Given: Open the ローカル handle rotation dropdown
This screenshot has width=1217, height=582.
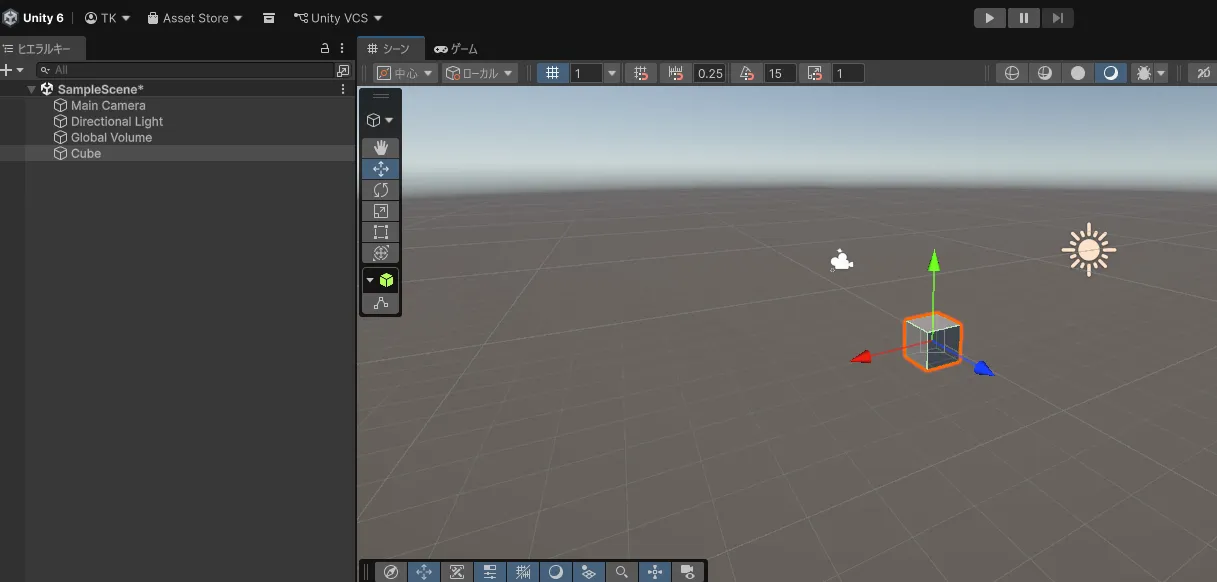Looking at the screenshot, I should point(480,73).
